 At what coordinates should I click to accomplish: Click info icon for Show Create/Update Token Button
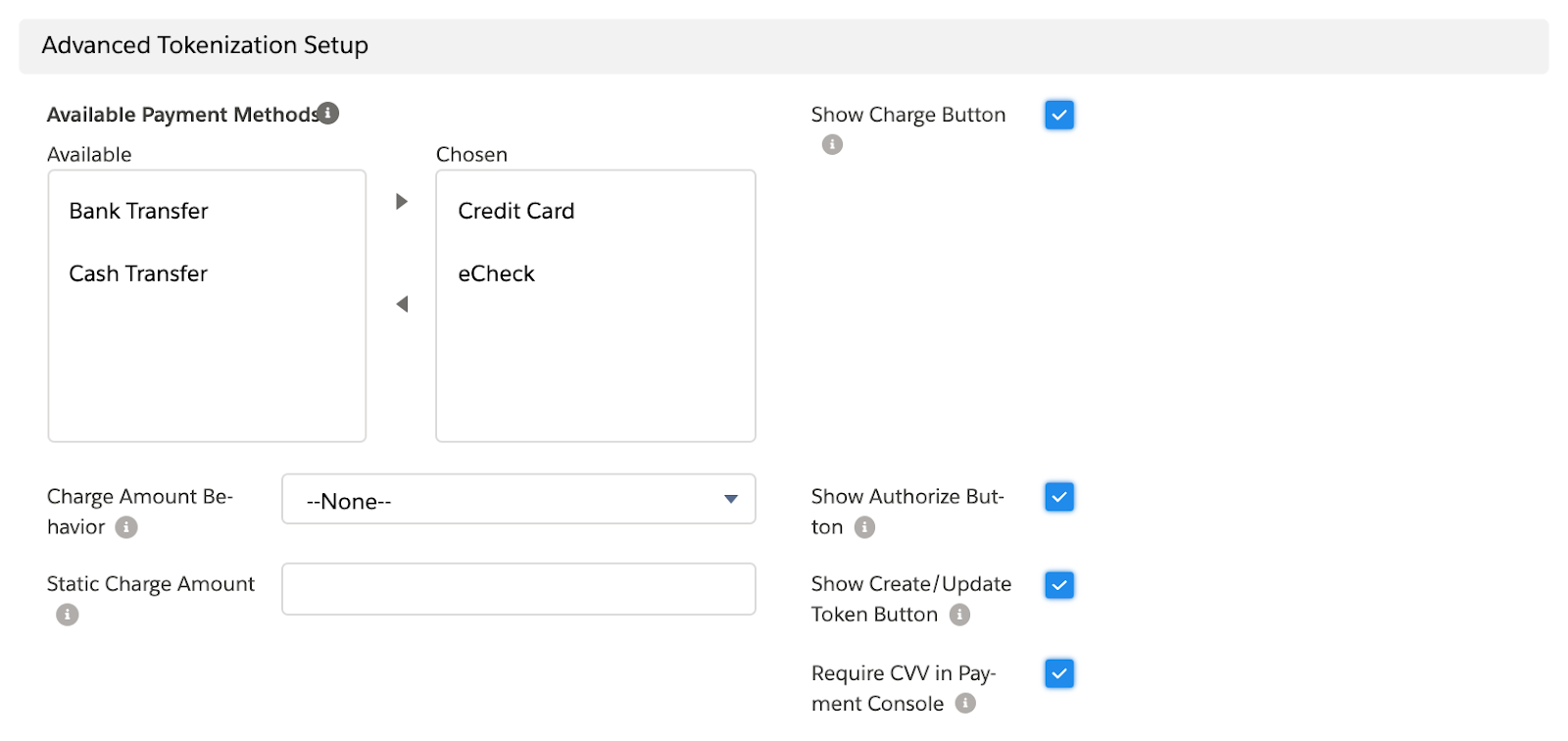[959, 615]
